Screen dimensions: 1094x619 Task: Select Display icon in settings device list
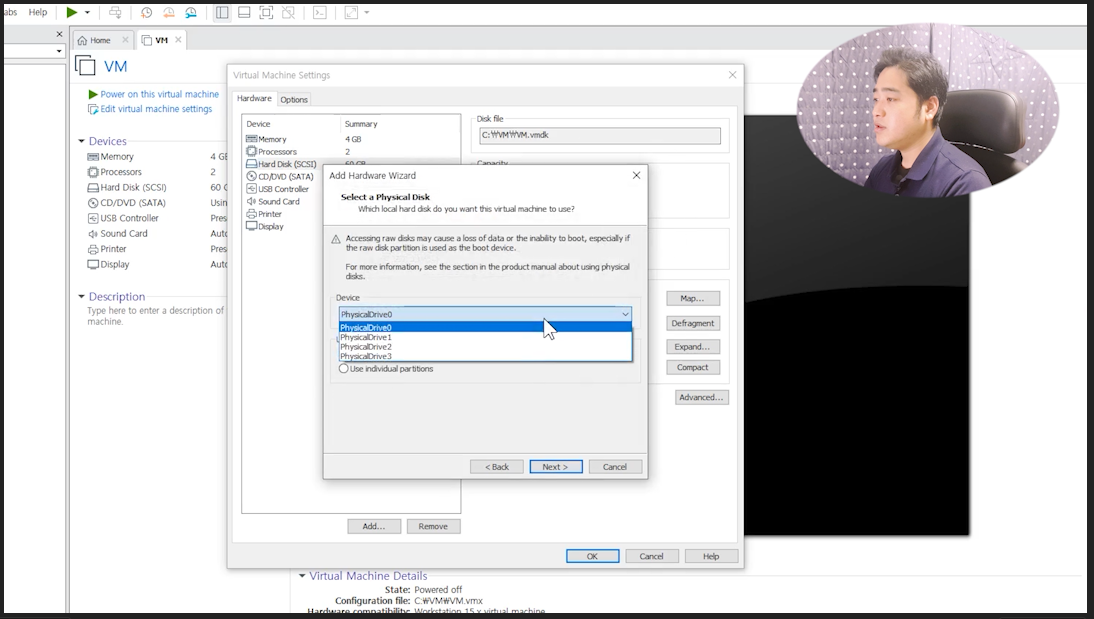[251, 227]
